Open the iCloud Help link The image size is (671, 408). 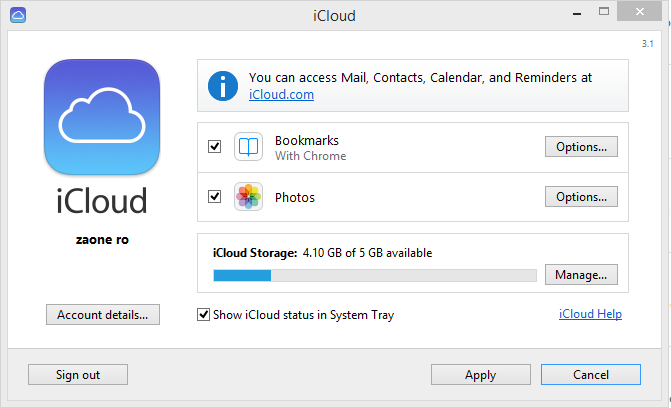(589, 314)
